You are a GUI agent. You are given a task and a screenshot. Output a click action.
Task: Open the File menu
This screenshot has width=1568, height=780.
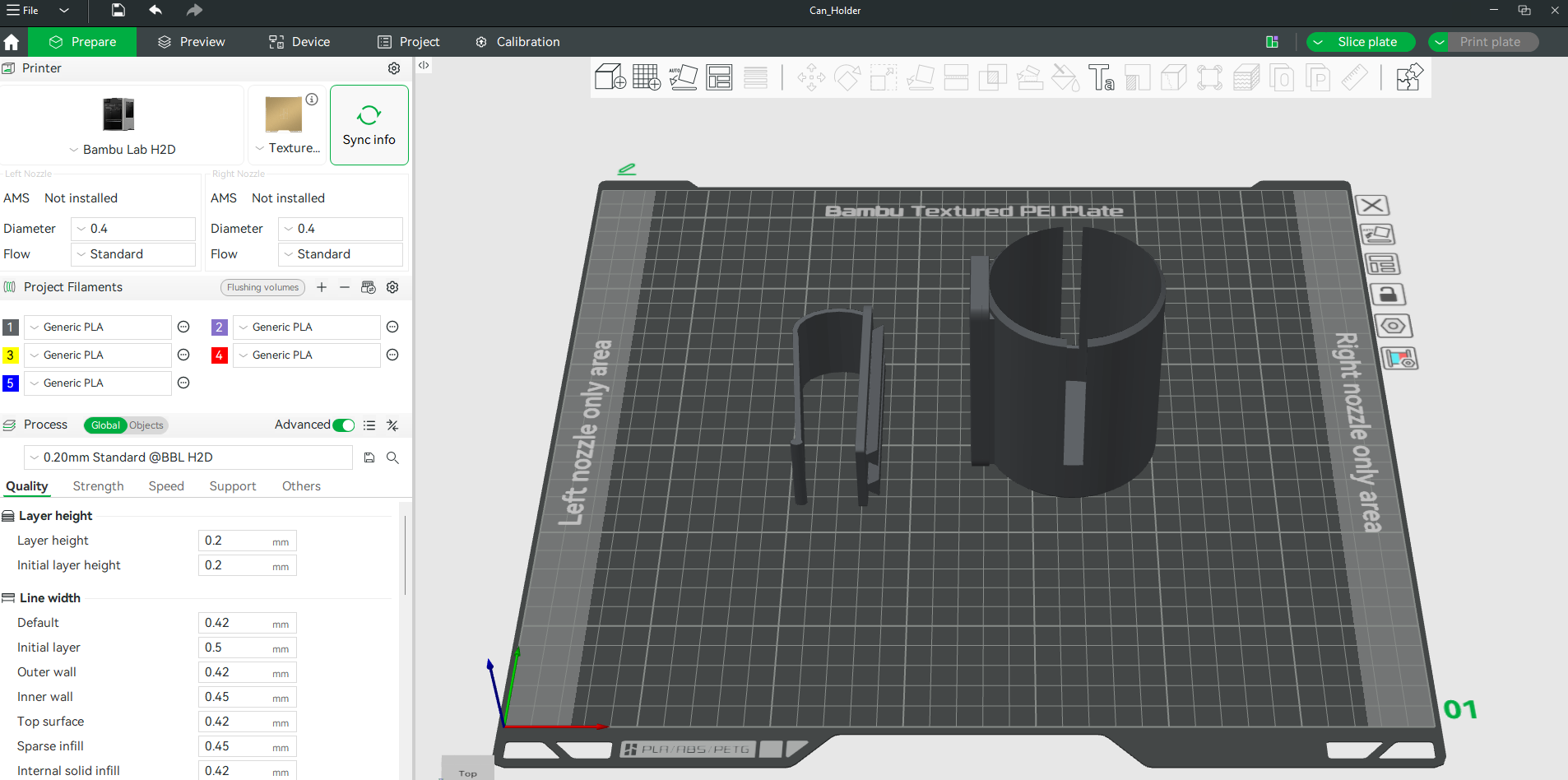[23, 10]
